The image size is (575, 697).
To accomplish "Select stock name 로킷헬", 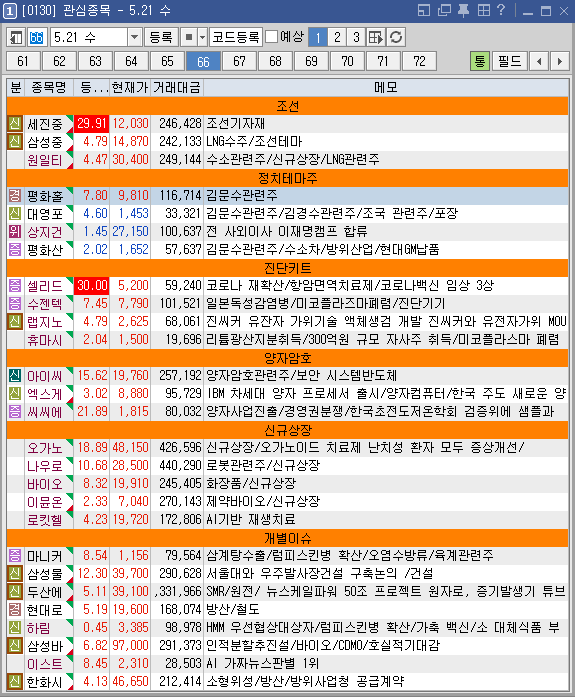I will [45, 520].
